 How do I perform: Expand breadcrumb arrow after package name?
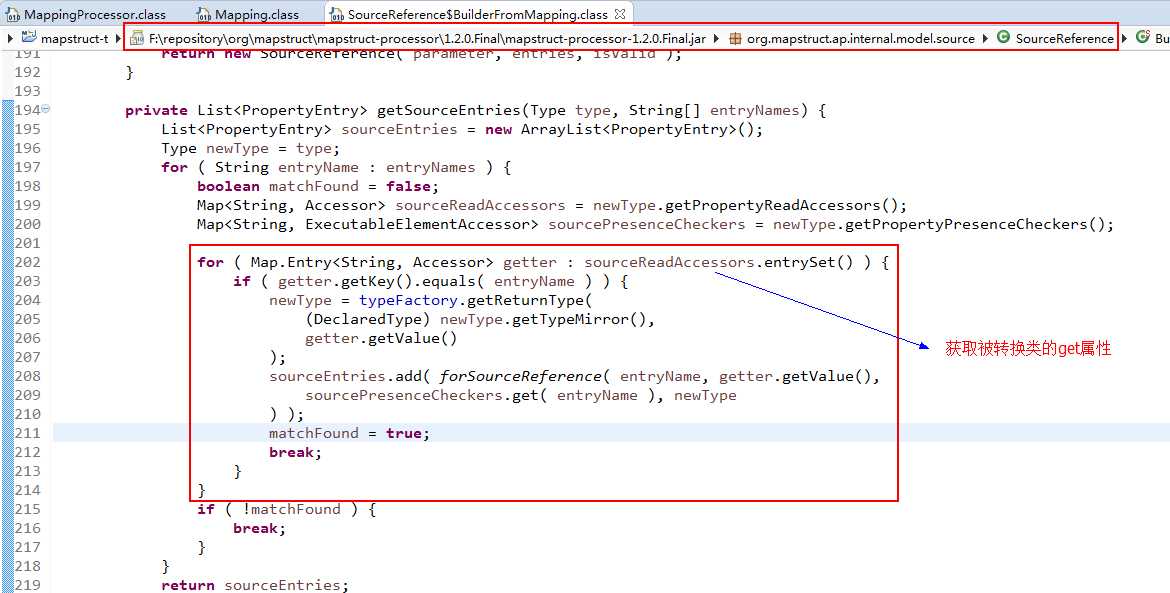986,38
